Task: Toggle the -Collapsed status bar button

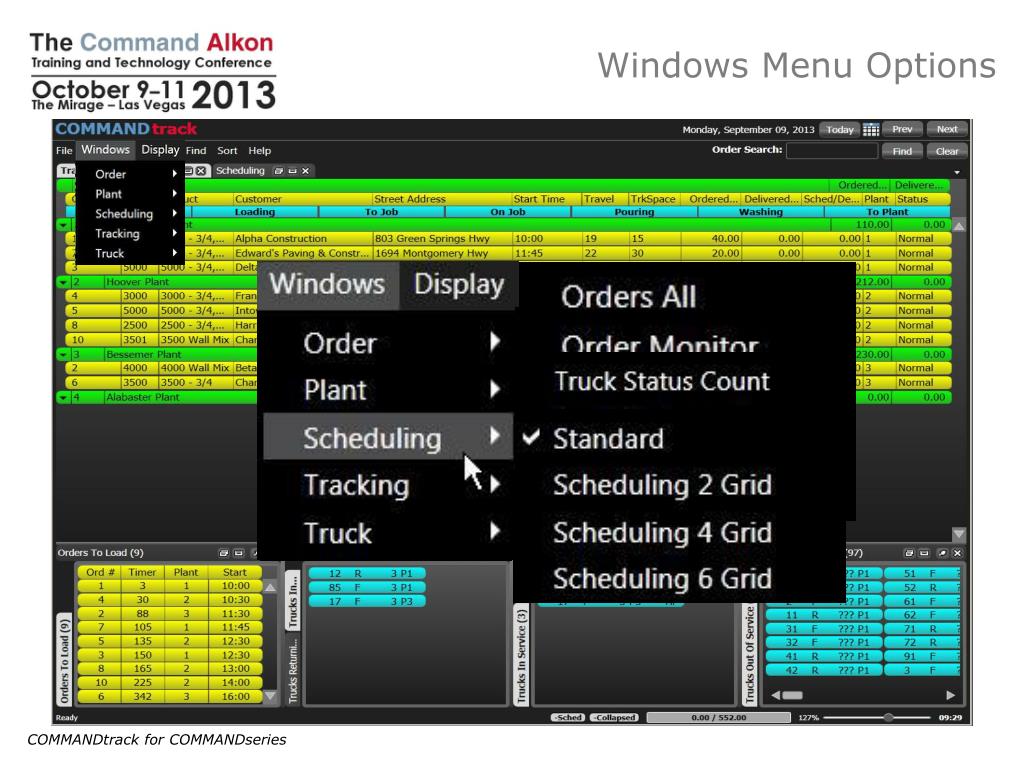Action: [615, 717]
